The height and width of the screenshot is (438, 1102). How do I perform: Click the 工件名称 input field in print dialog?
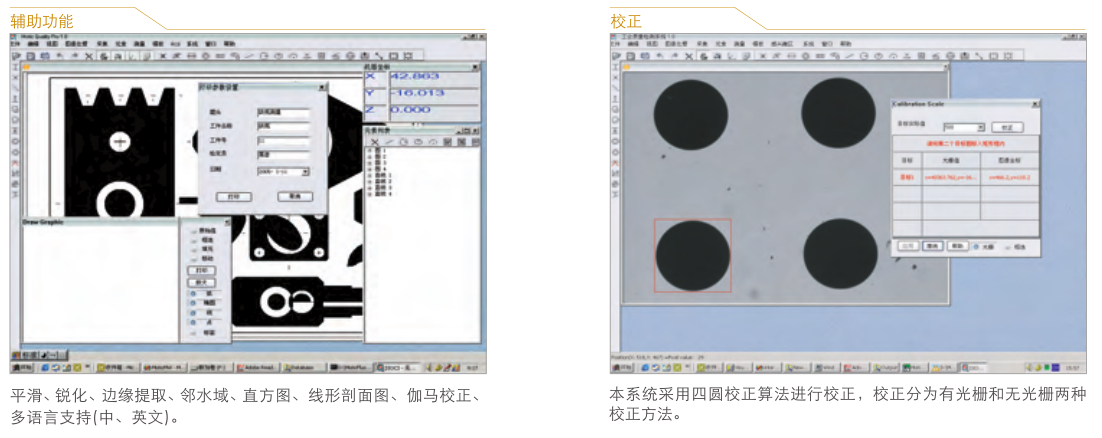tap(283, 127)
